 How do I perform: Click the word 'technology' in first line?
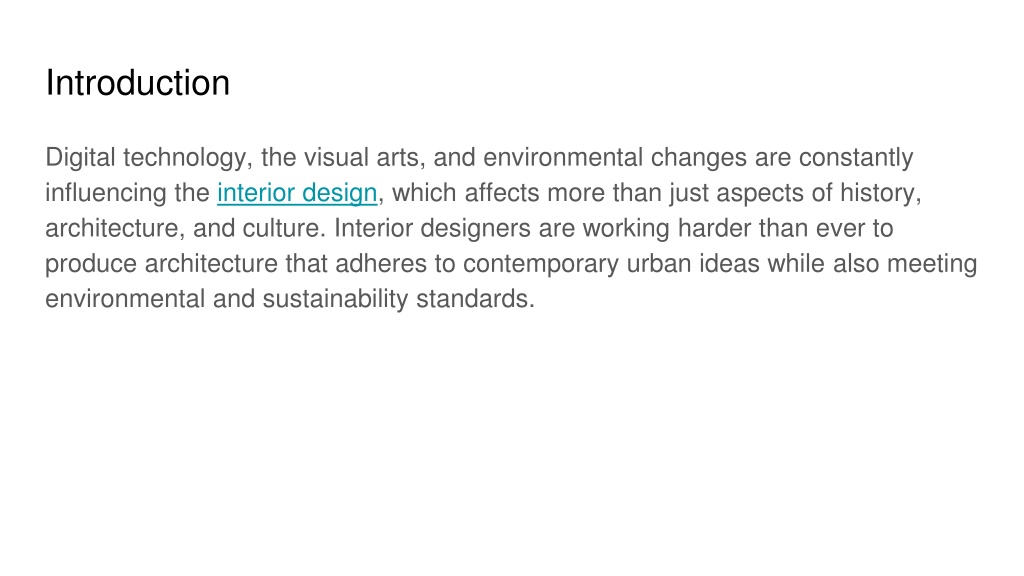tap(187, 158)
